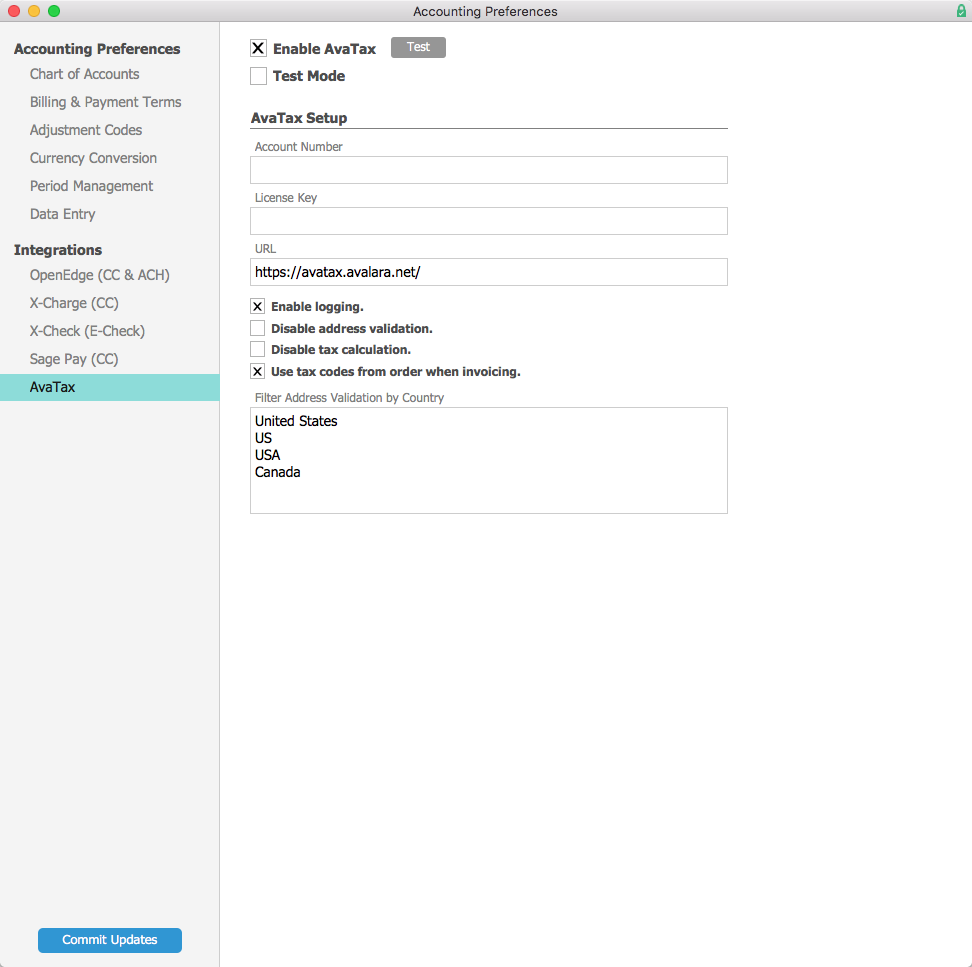Check Disable tax calculation

tap(257, 350)
